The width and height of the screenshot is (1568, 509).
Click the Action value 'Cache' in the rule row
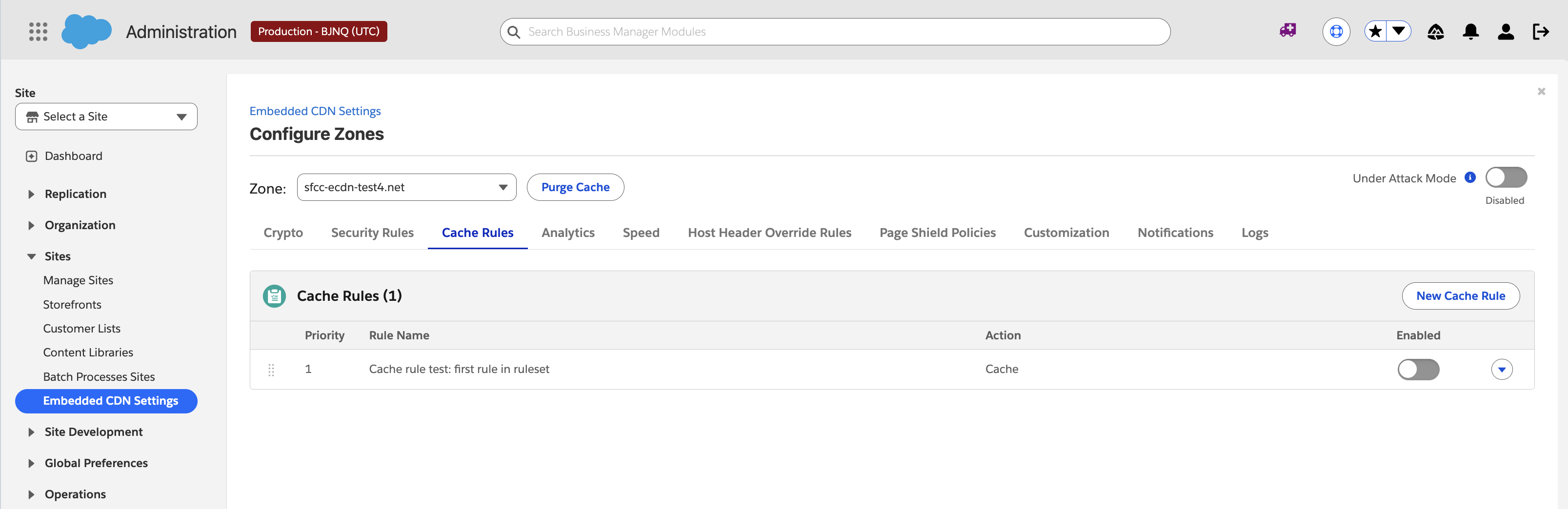pyautogui.click(x=1001, y=369)
